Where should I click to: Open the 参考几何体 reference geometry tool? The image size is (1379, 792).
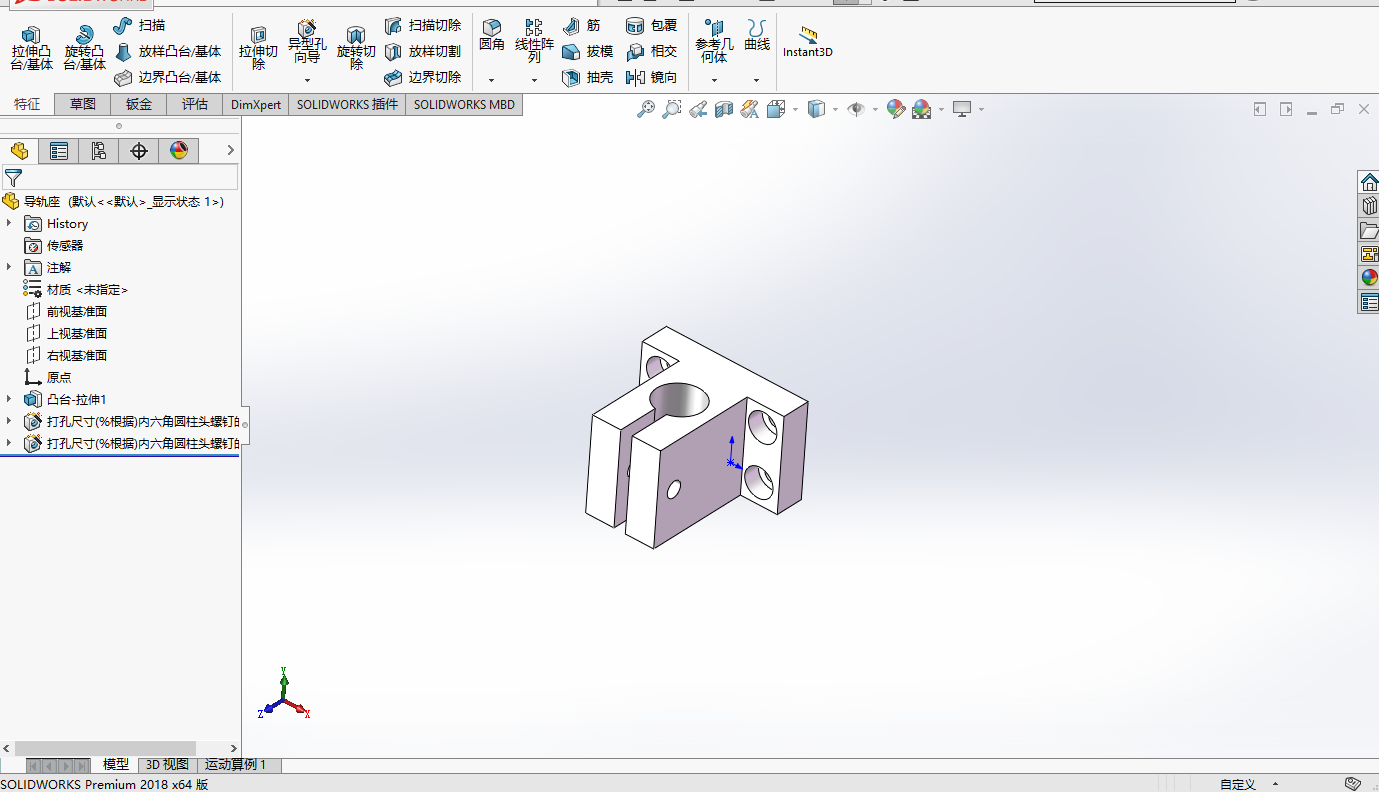pos(714,40)
